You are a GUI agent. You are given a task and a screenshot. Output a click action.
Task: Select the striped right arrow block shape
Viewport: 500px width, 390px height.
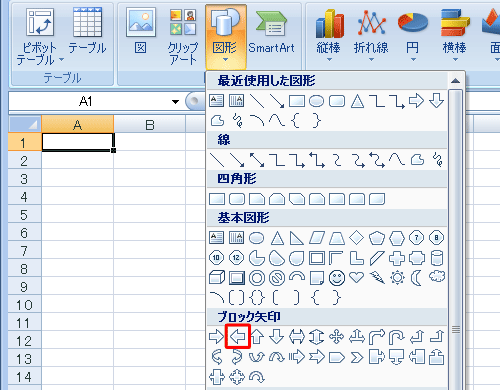(x=297, y=357)
